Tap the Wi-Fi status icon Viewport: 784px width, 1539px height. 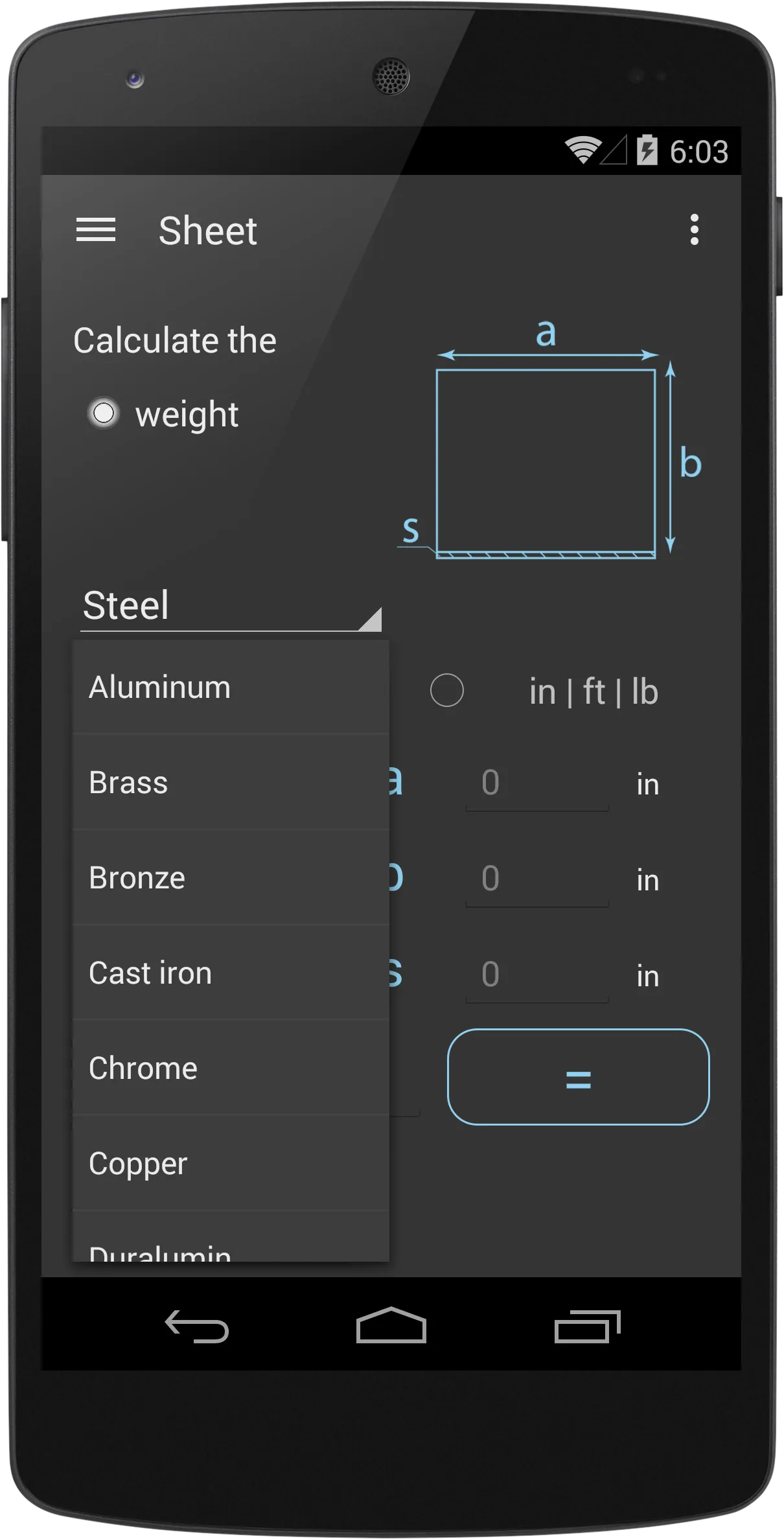[x=582, y=150]
